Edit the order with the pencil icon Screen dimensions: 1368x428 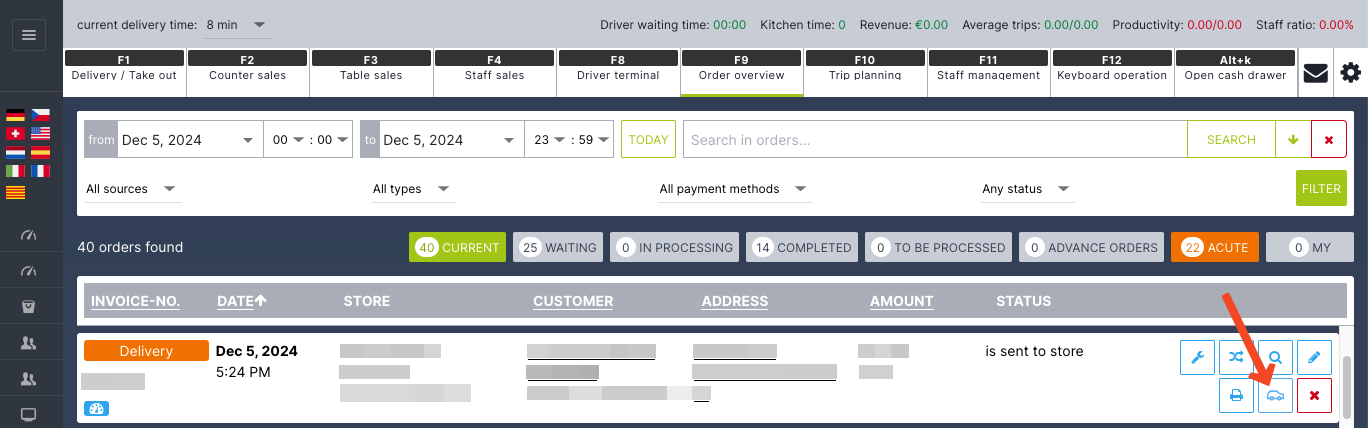pyautogui.click(x=1314, y=357)
